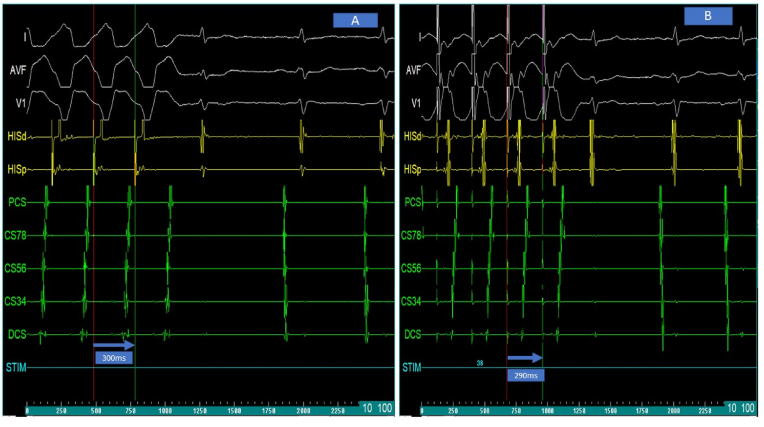764x427 pixels.
Task: Click the 100 value on panel A ruler
Action: click(385, 408)
